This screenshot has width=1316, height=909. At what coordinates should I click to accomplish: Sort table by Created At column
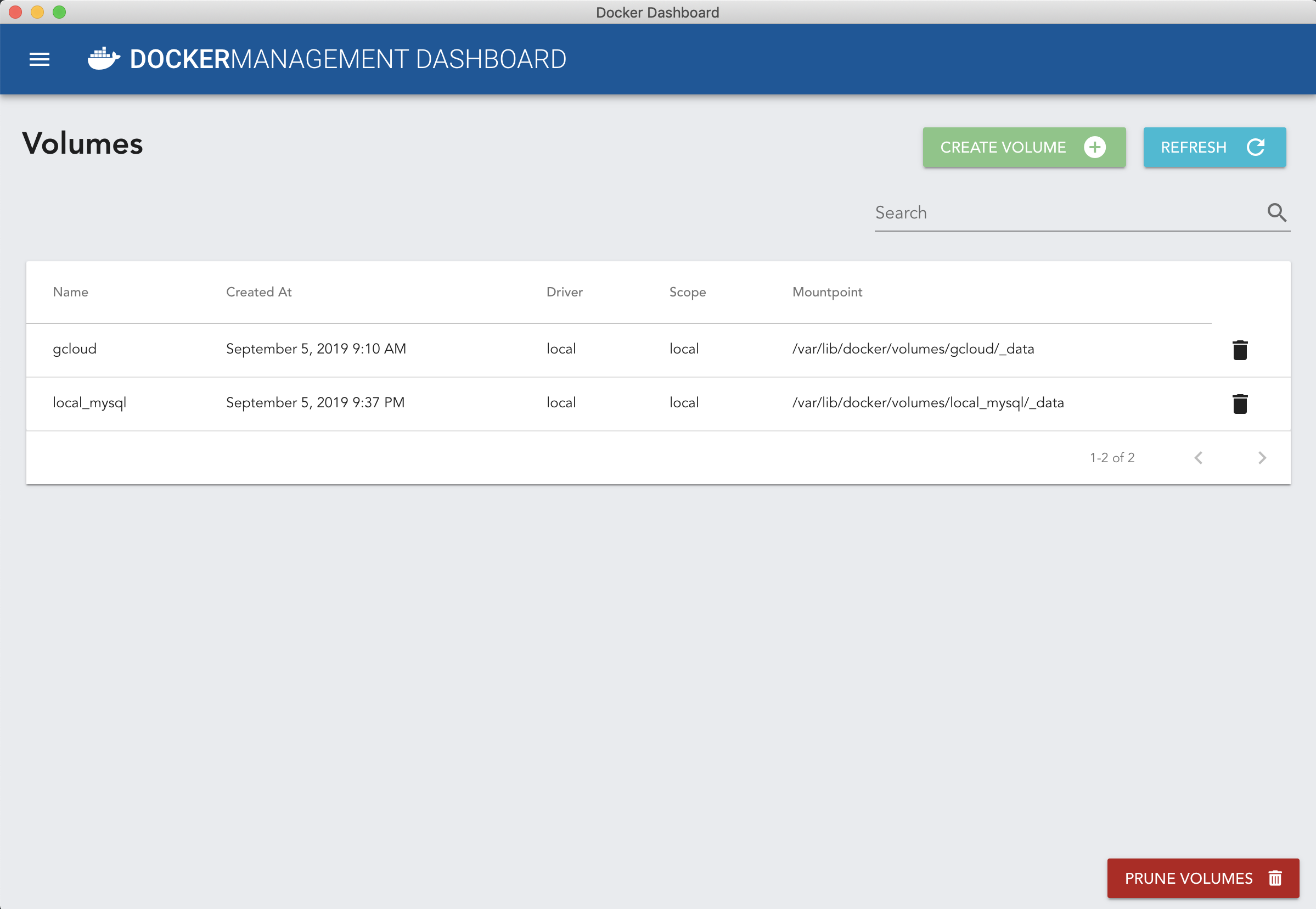click(x=258, y=291)
